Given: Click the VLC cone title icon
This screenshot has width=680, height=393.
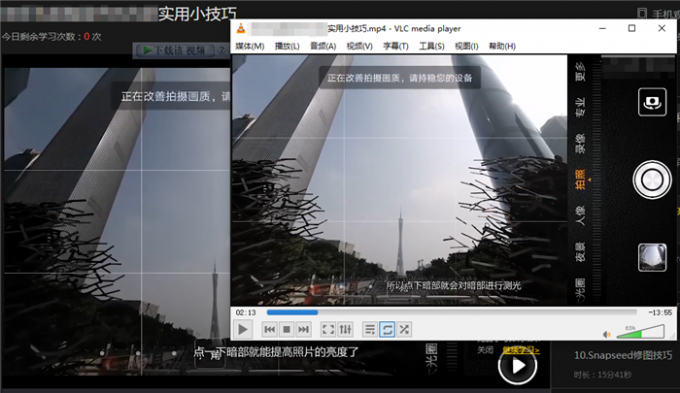Looking at the screenshot, I should click(x=241, y=29).
